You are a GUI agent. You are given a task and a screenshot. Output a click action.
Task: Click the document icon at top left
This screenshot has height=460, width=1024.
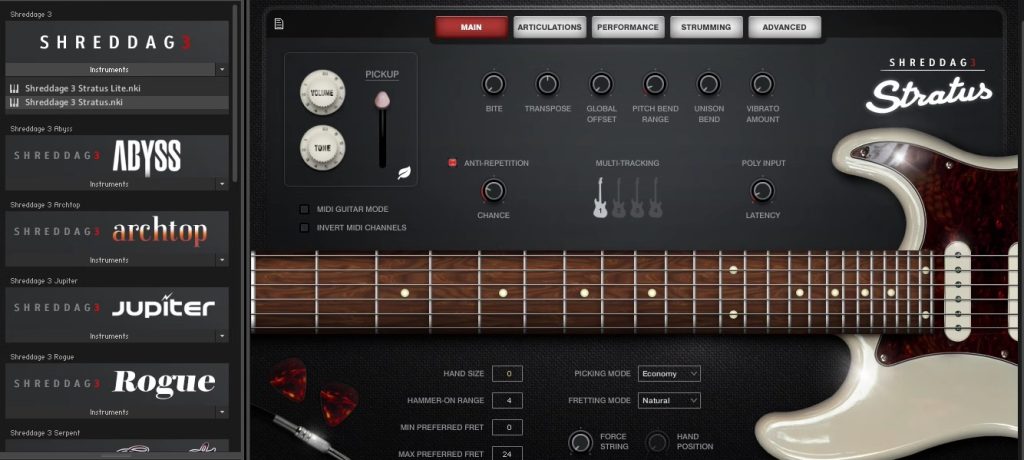tap(278, 24)
